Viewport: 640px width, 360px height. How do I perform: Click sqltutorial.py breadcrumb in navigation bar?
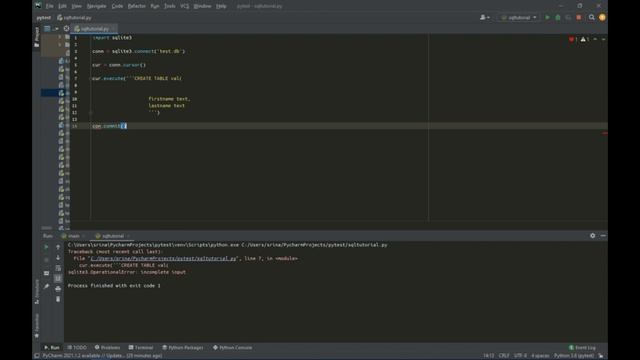[x=74, y=18]
